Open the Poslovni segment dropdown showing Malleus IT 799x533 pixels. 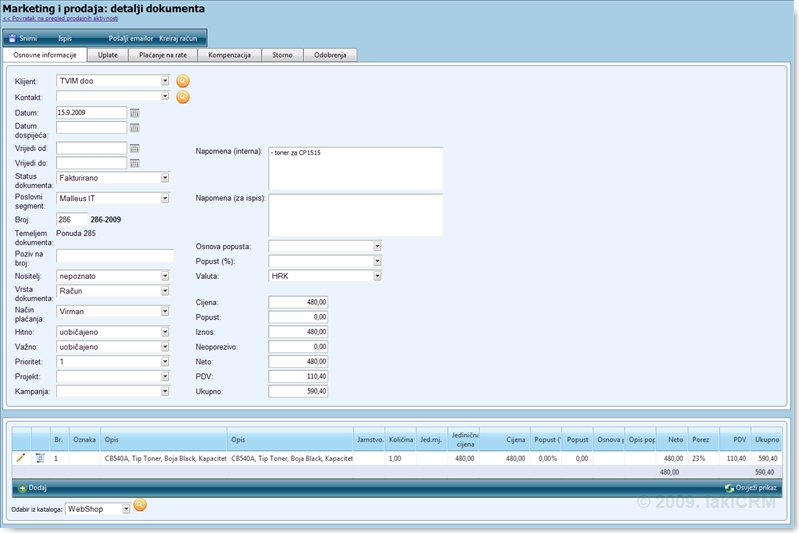pyautogui.click(x=165, y=198)
